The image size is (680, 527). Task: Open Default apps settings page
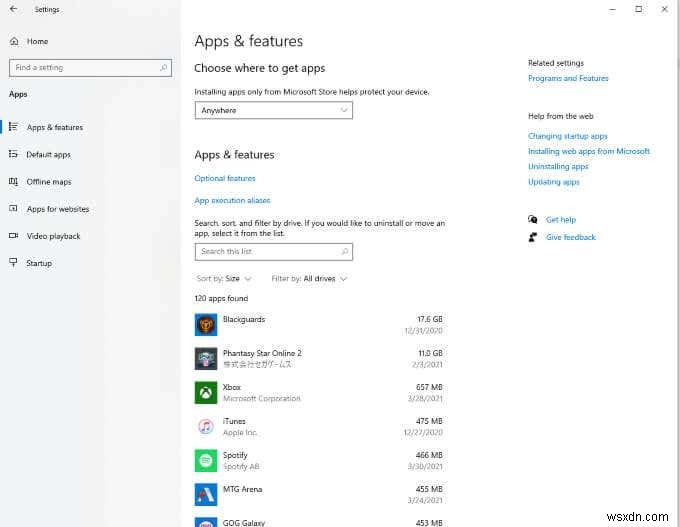tap(49, 154)
